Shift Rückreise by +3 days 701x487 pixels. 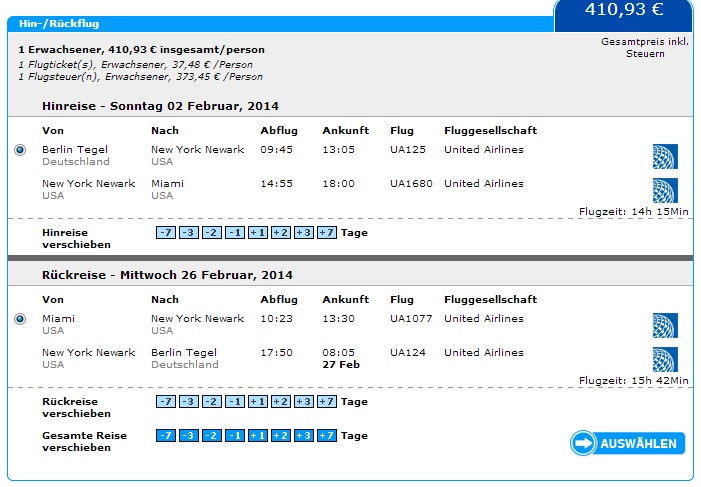(304, 402)
